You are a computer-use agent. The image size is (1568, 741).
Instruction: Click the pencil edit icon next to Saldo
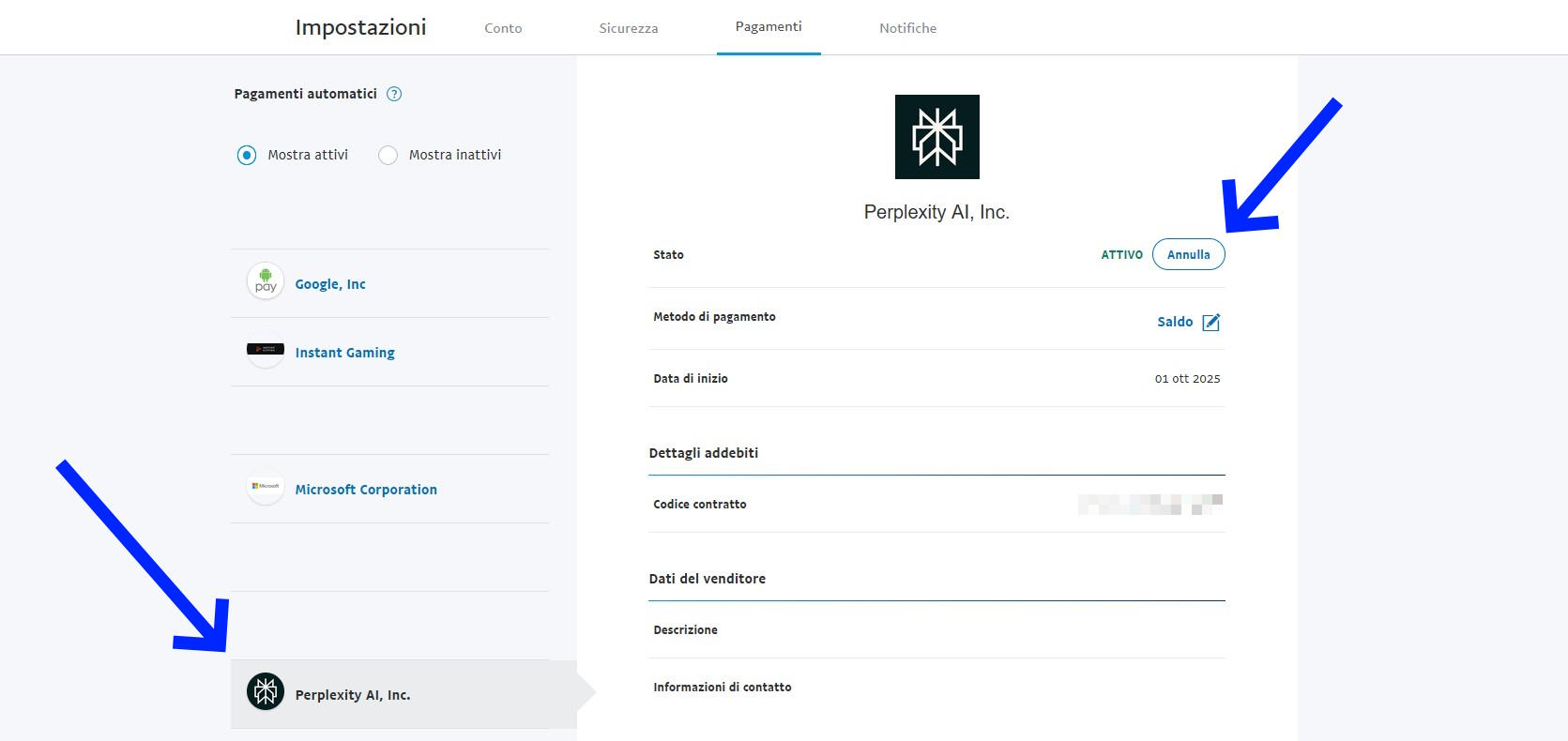1211,322
